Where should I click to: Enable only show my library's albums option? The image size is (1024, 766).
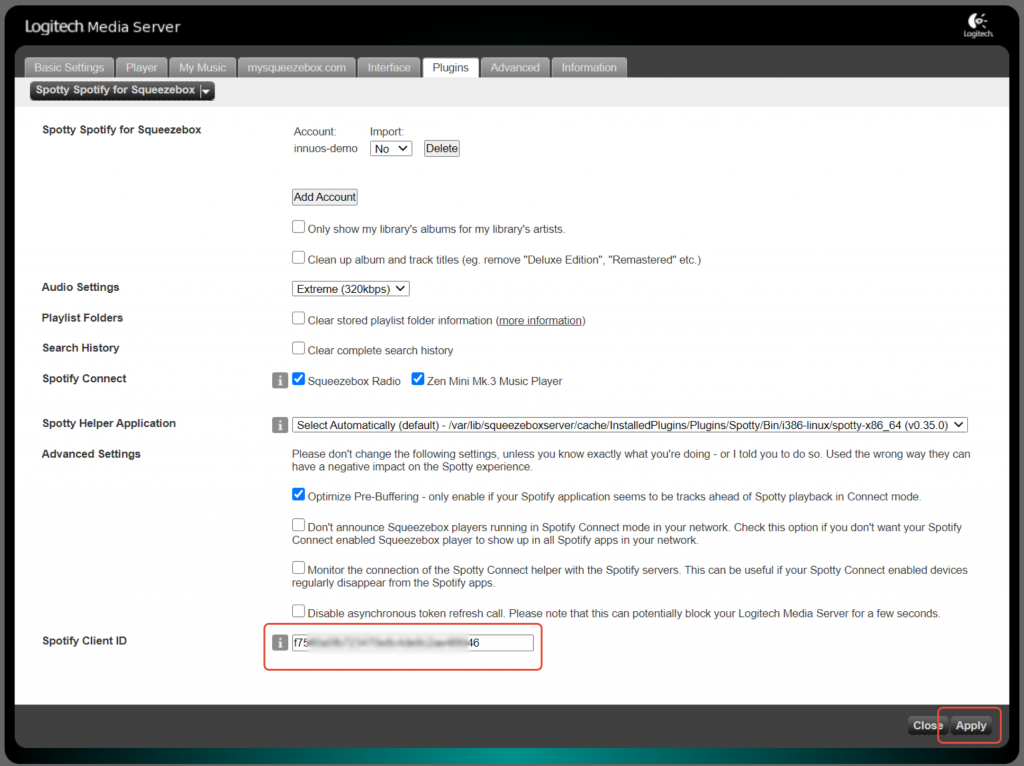[x=298, y=227]
